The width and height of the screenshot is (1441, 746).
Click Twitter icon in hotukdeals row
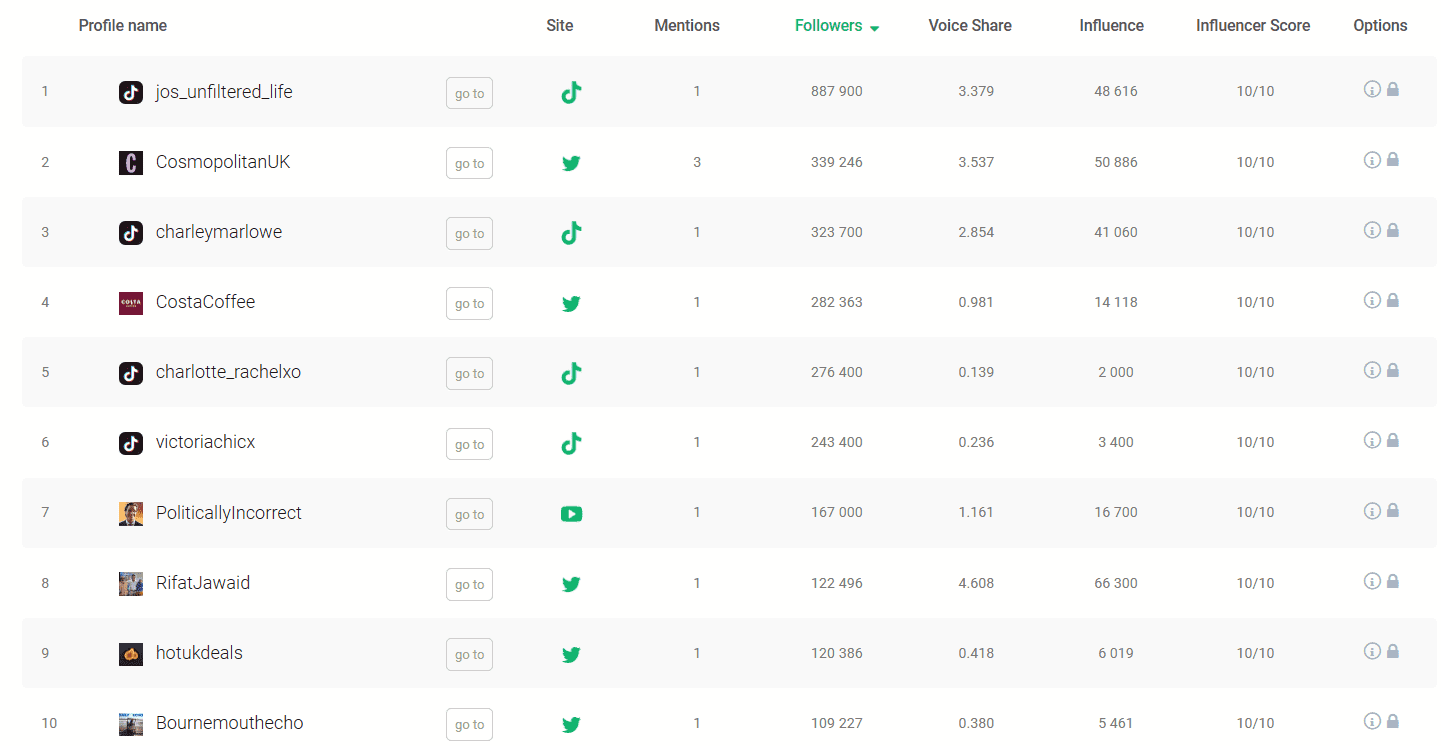571,655
